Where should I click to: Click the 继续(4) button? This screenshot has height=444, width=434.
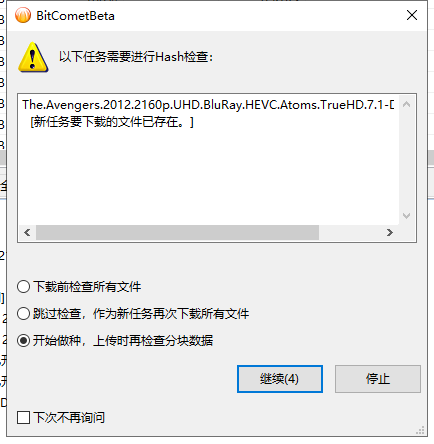click(x=280, y=379)
